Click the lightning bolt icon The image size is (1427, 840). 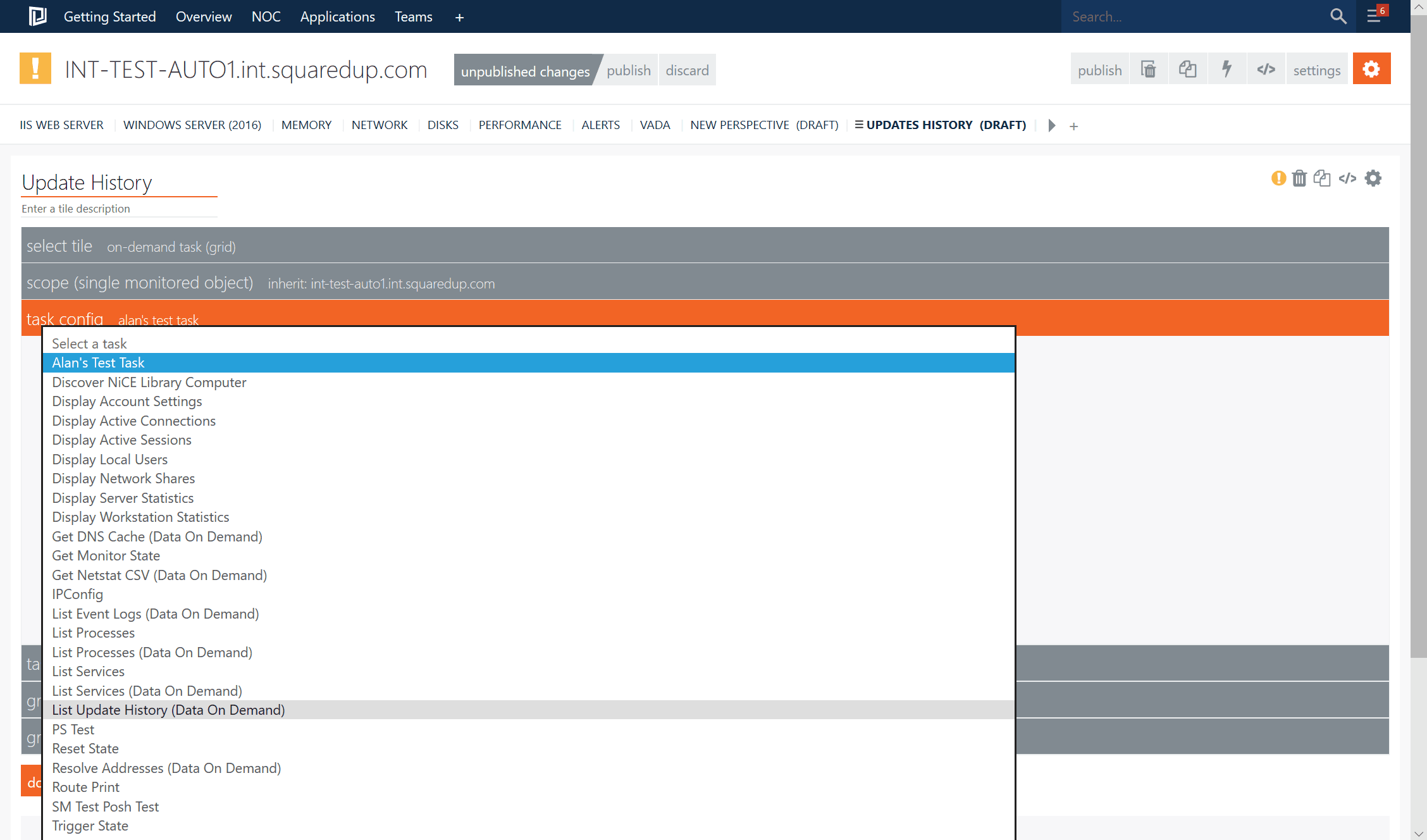[1226, 70]
